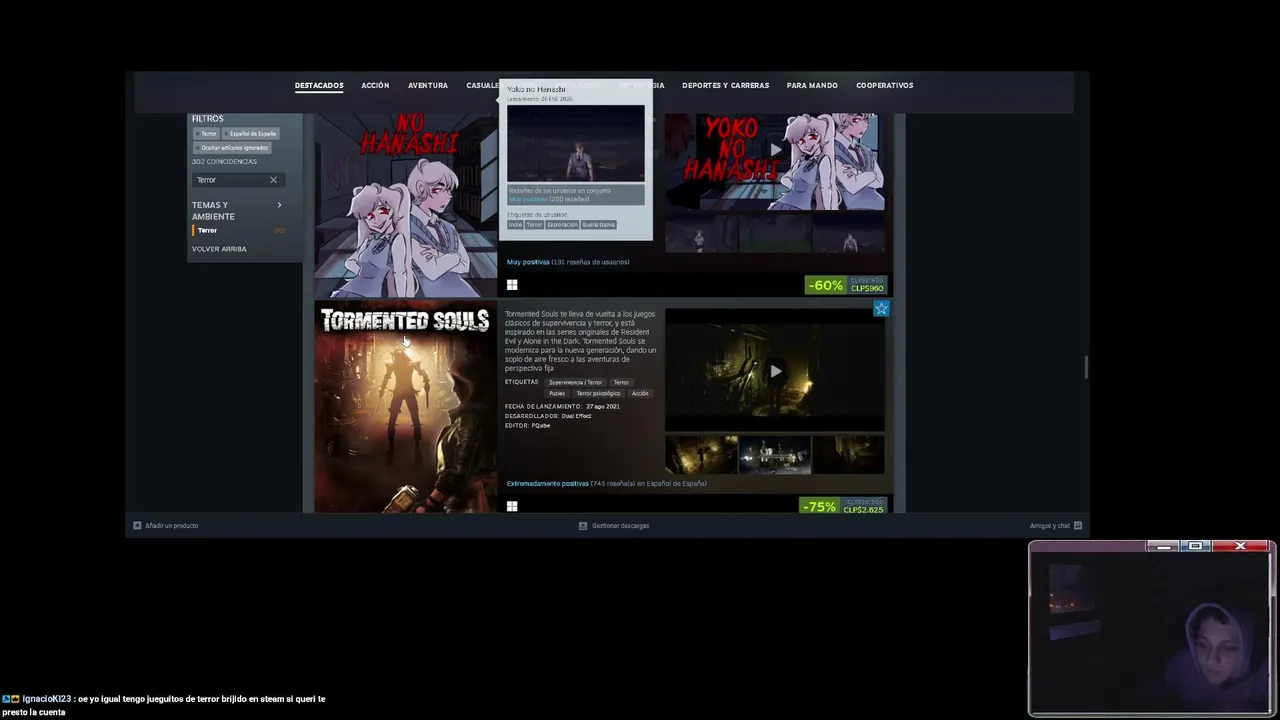Click the Terror tag in Tormented Souls etiquetas

pos(621,382)
